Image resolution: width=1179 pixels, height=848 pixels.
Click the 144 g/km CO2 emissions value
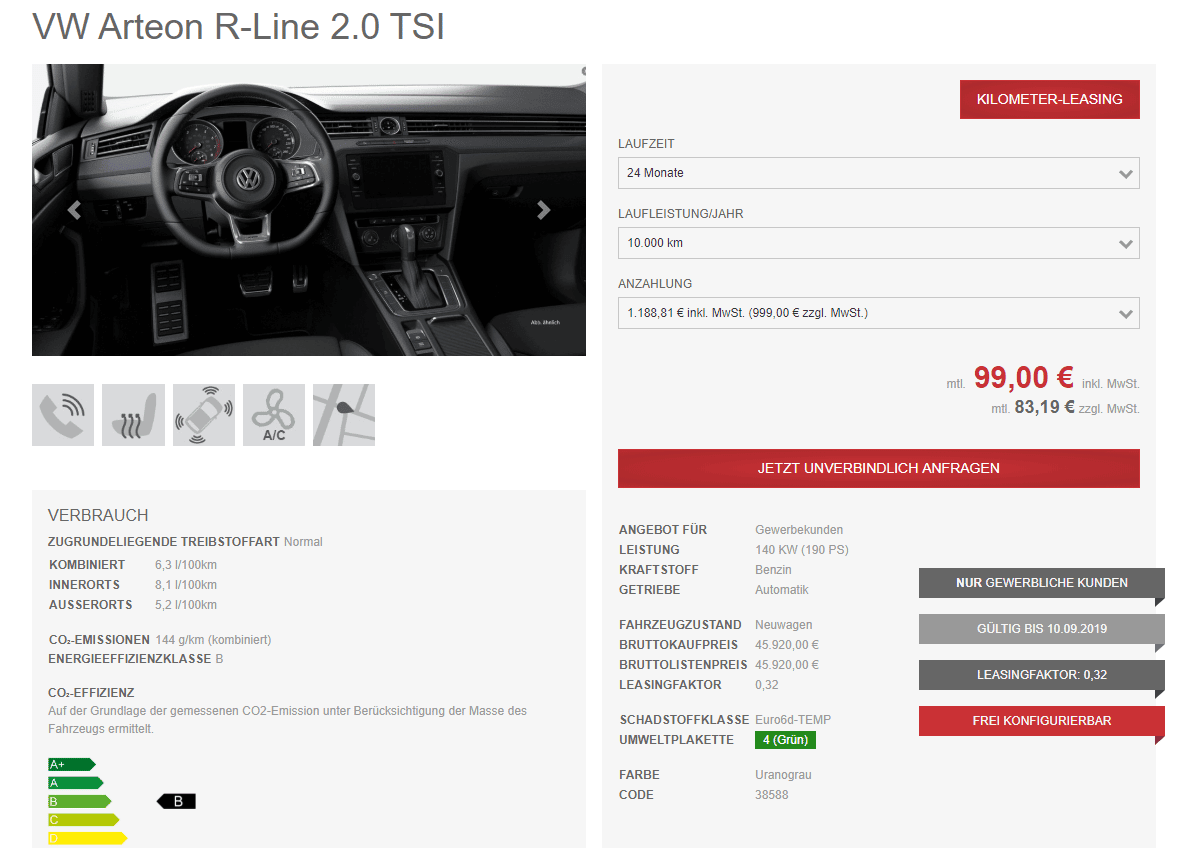pyautogui.click(x=213, y=640)
